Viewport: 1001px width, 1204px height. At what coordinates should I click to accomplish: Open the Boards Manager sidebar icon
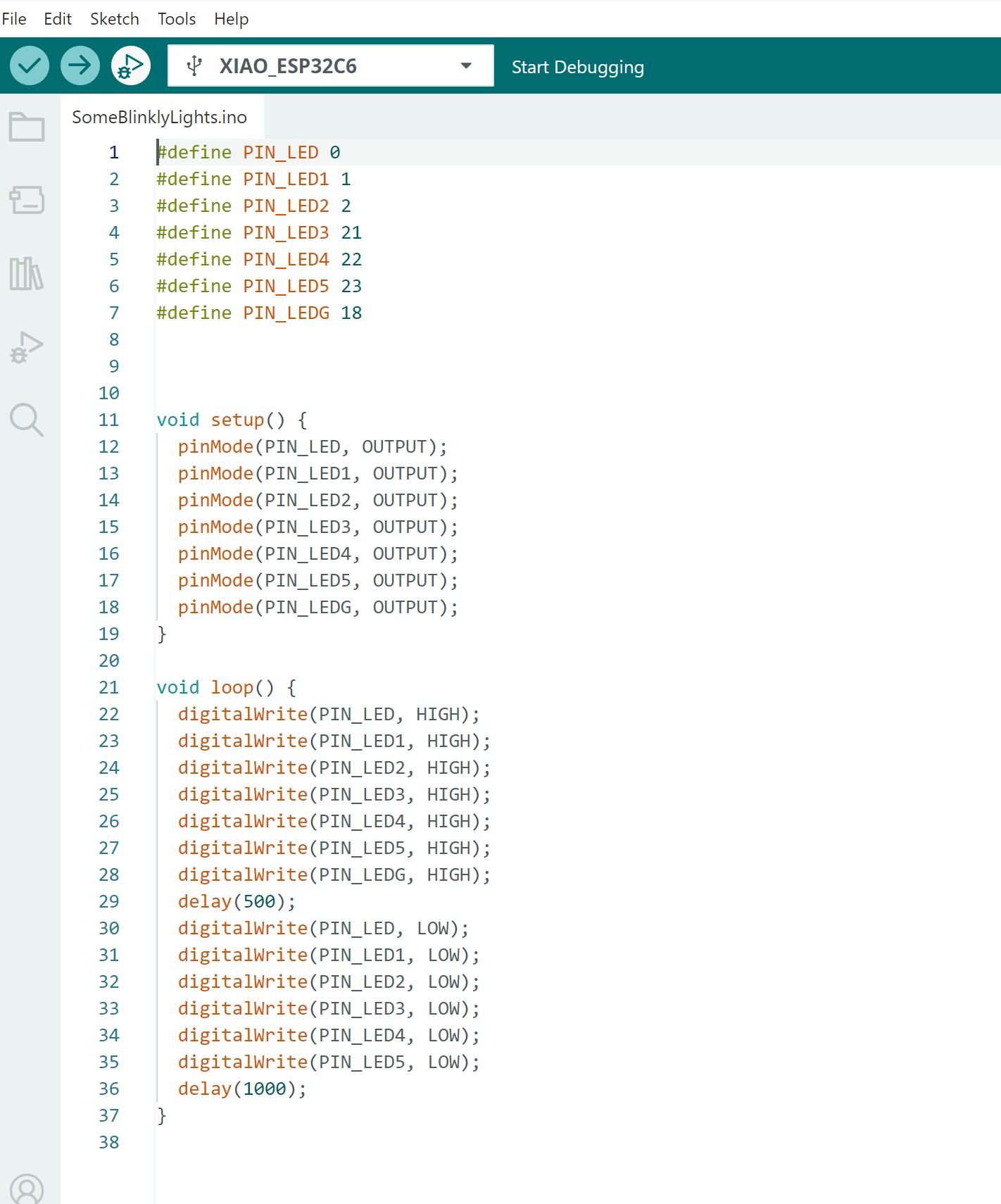tap(27, 201)
